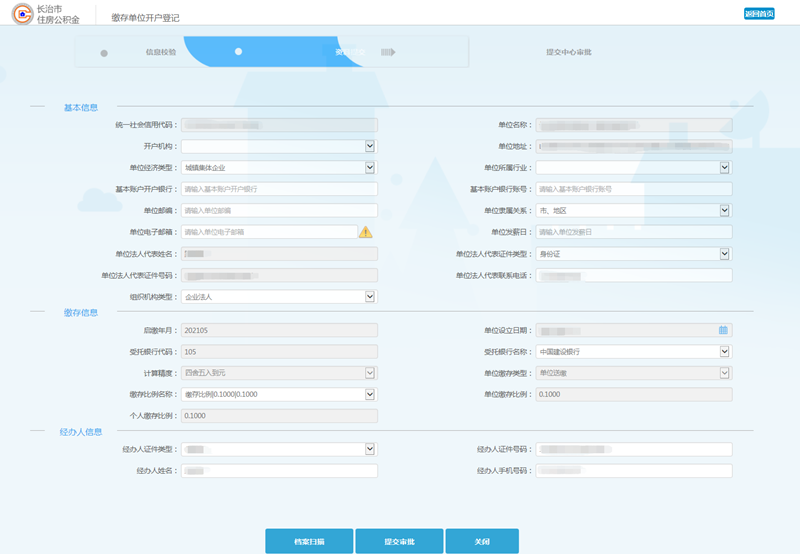Open the 受托银行名称 dropdown
Image resolution: width=800 pixels, height=554 pixels.
click(x=724, y=352)
